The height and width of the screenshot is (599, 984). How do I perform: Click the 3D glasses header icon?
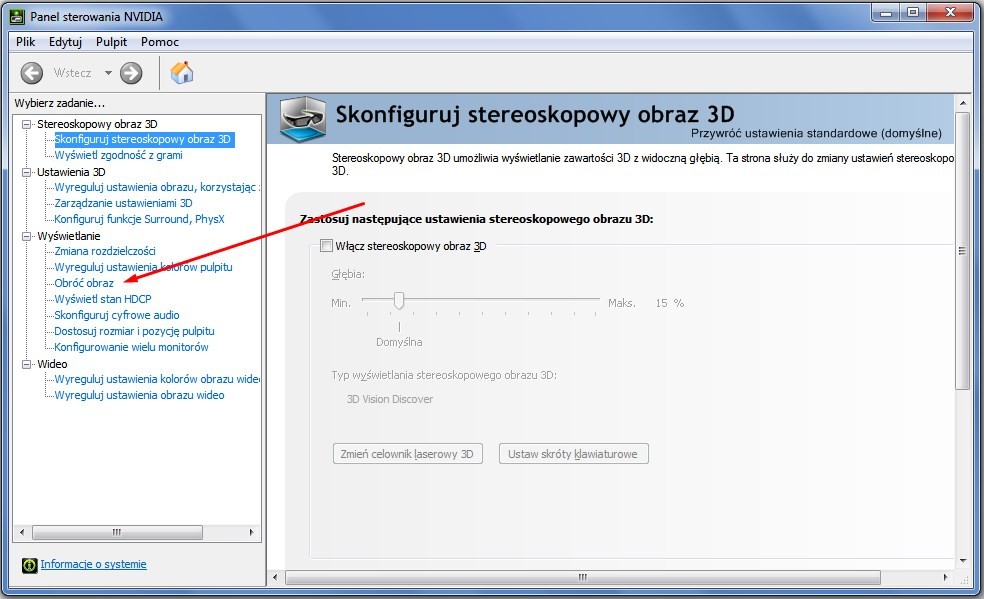tap(302, 119)
